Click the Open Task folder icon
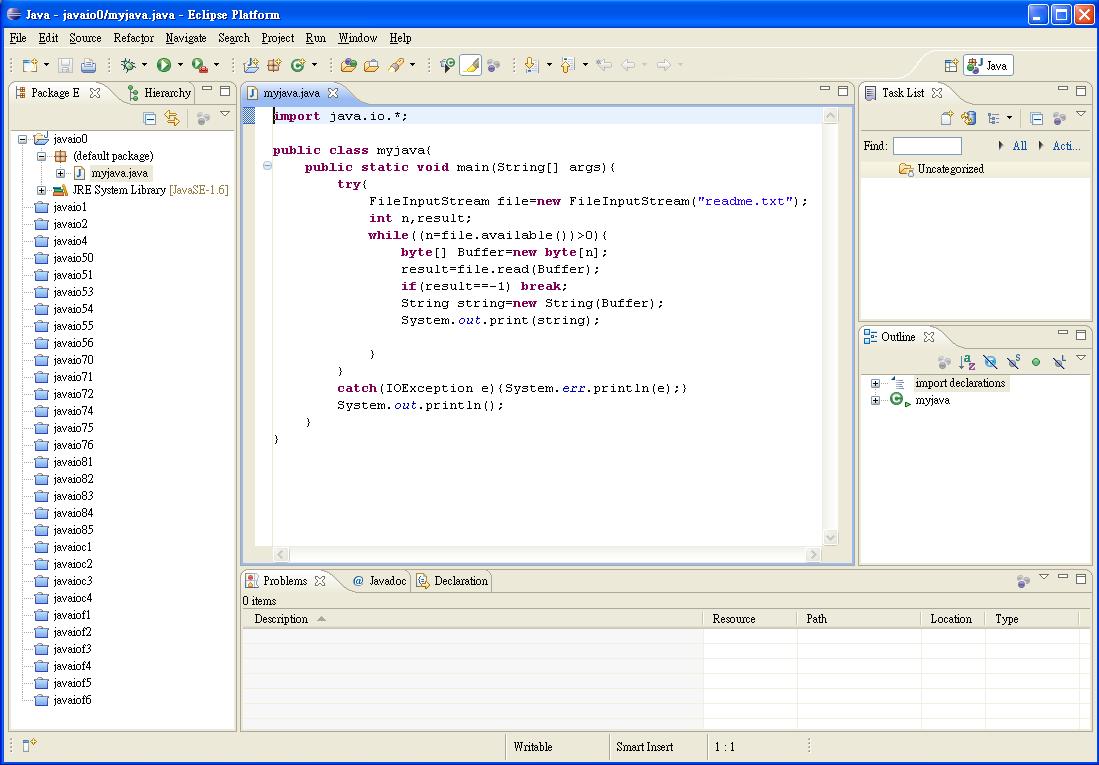1099x765 pixels. tap(371, 65)
